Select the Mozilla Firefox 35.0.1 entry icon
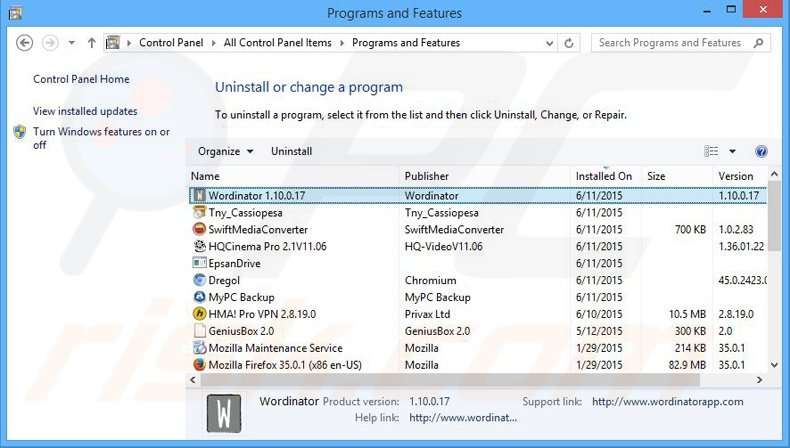Screen dimensions: 790x448 [x=199, y=365]
